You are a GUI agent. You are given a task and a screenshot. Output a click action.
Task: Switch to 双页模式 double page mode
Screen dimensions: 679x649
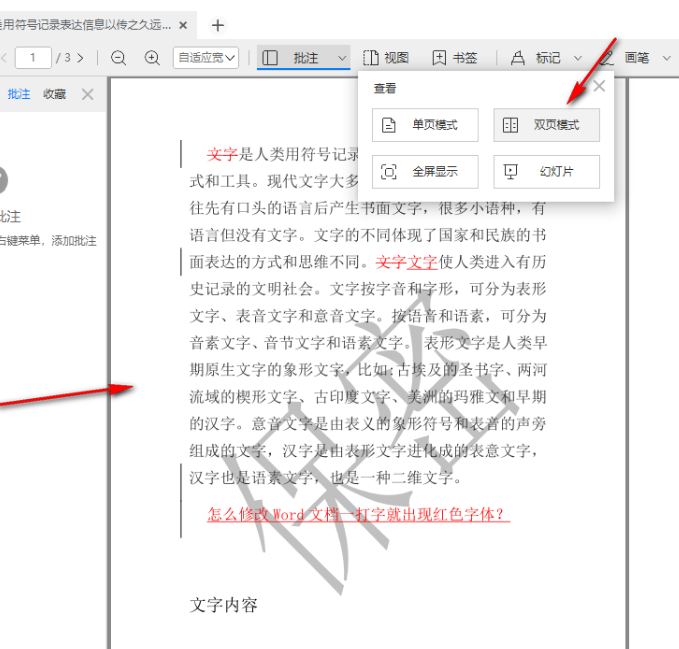tap(546, 125)
